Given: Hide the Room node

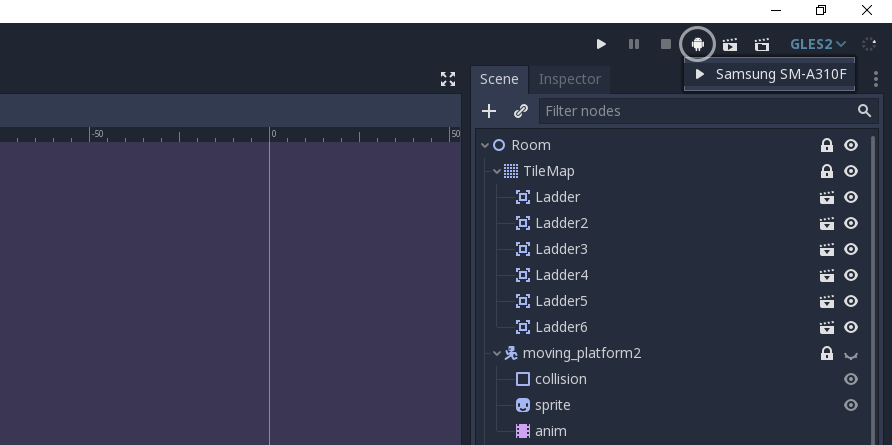Looking at the screenshot, I should click(851, 145).
